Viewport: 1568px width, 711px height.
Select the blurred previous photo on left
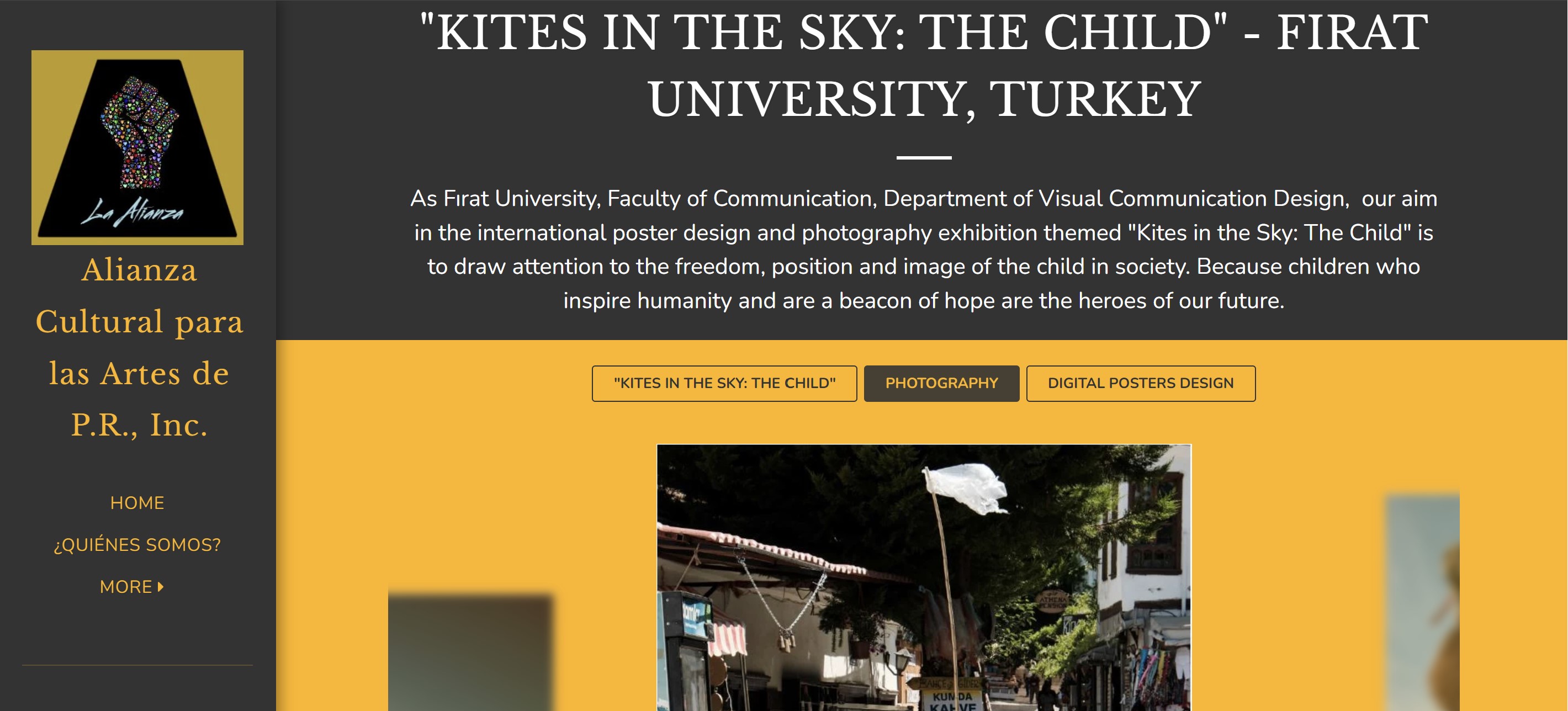click(470, 652)
